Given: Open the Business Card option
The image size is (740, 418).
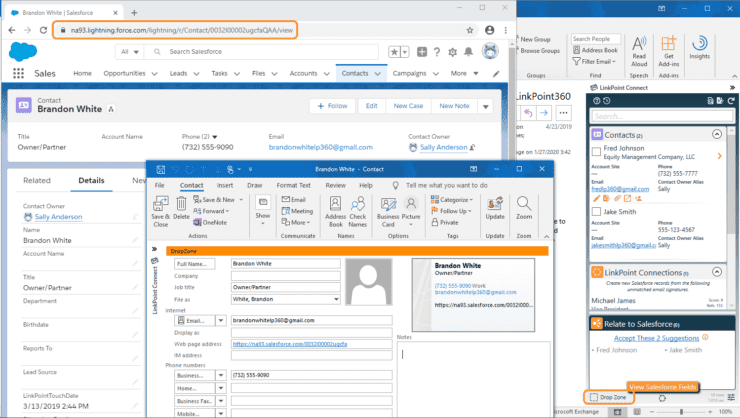Looking at the screenshot, I should click(388, 211).
